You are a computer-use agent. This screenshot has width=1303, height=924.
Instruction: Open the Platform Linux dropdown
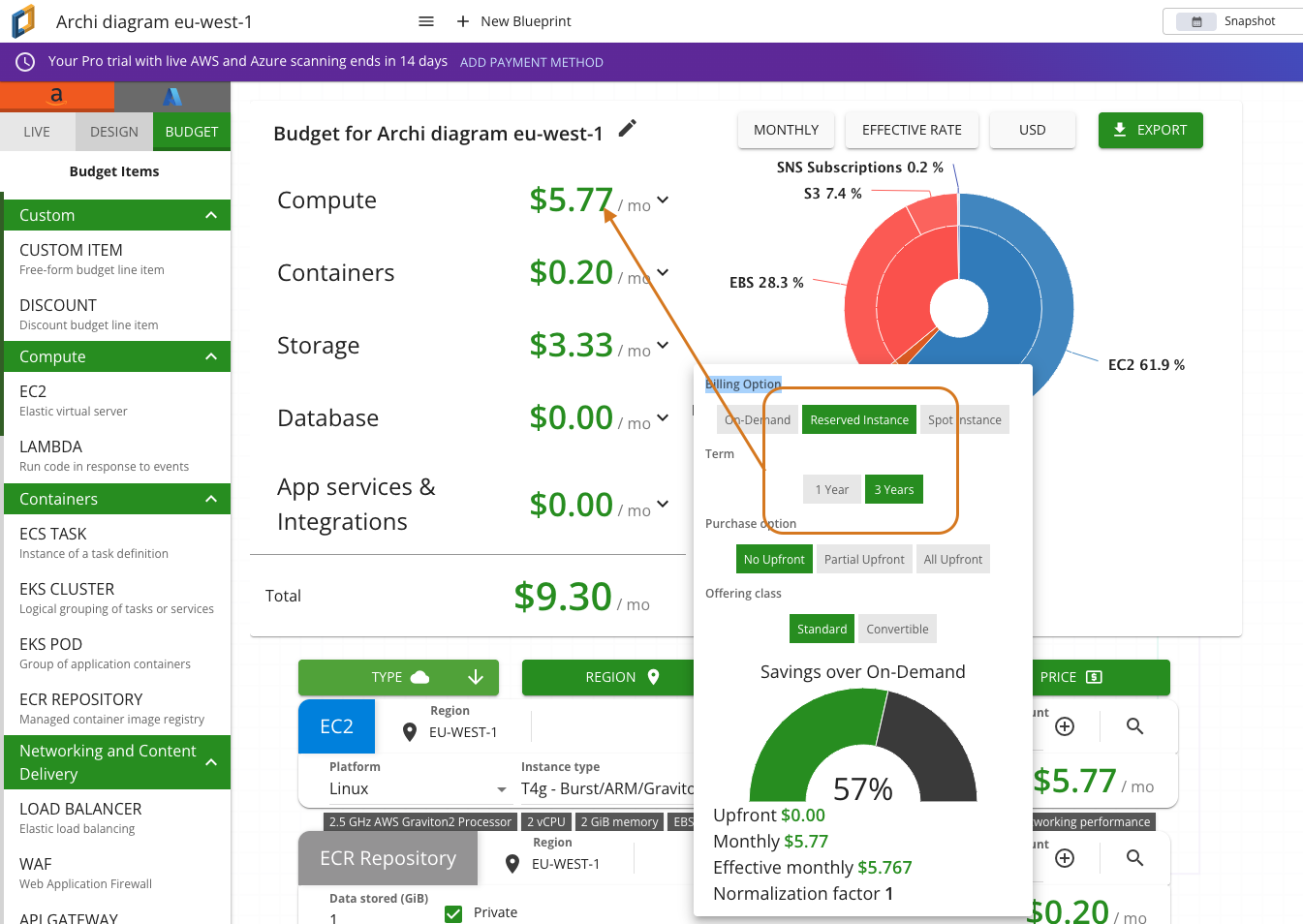coord(419,788)
